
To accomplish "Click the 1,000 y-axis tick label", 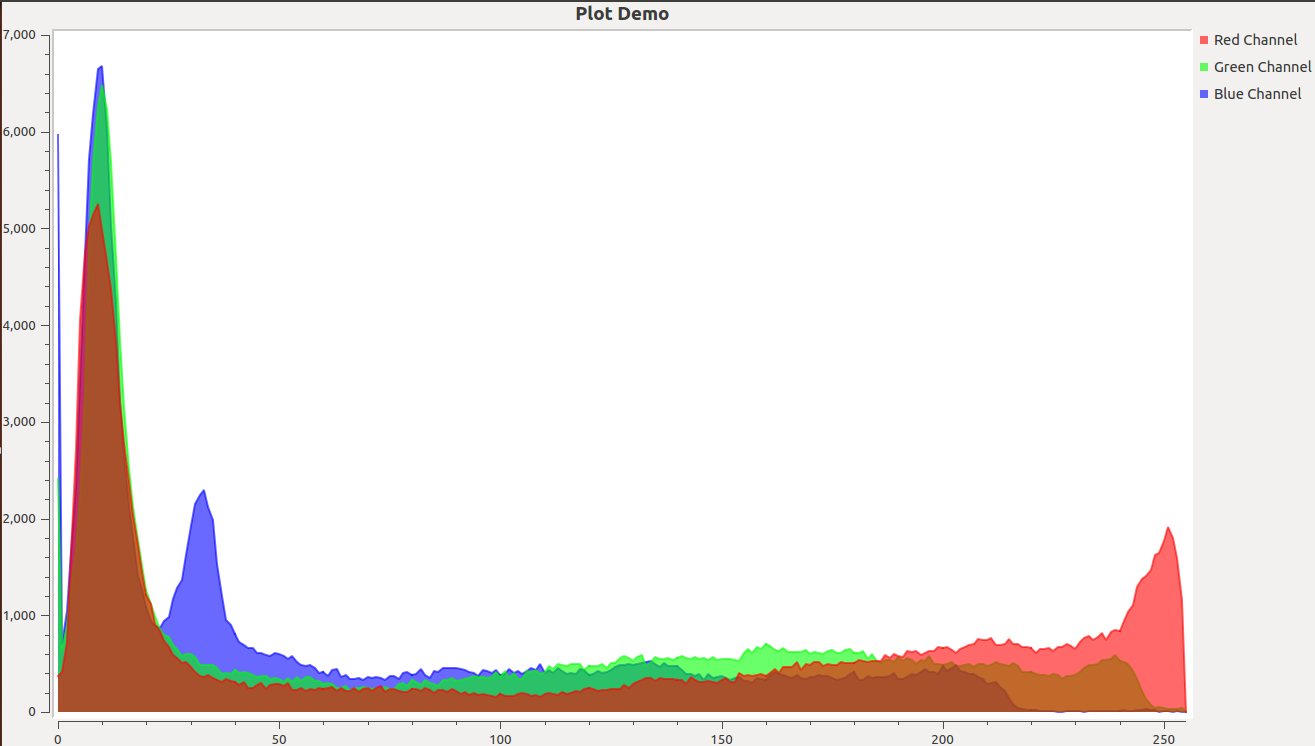I will [18, 615].
